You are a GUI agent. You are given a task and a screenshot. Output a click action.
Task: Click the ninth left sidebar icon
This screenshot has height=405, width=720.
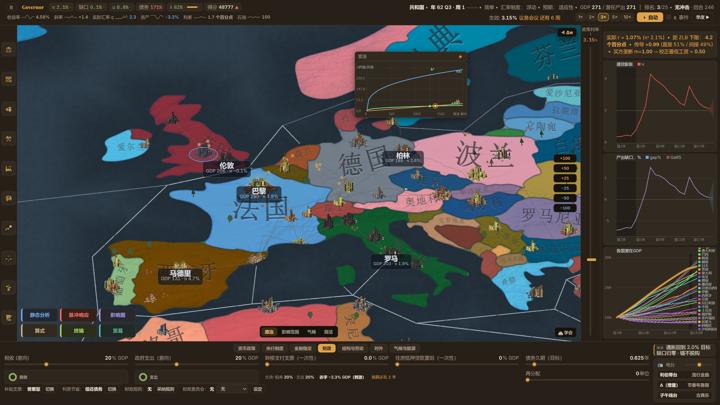9,288
